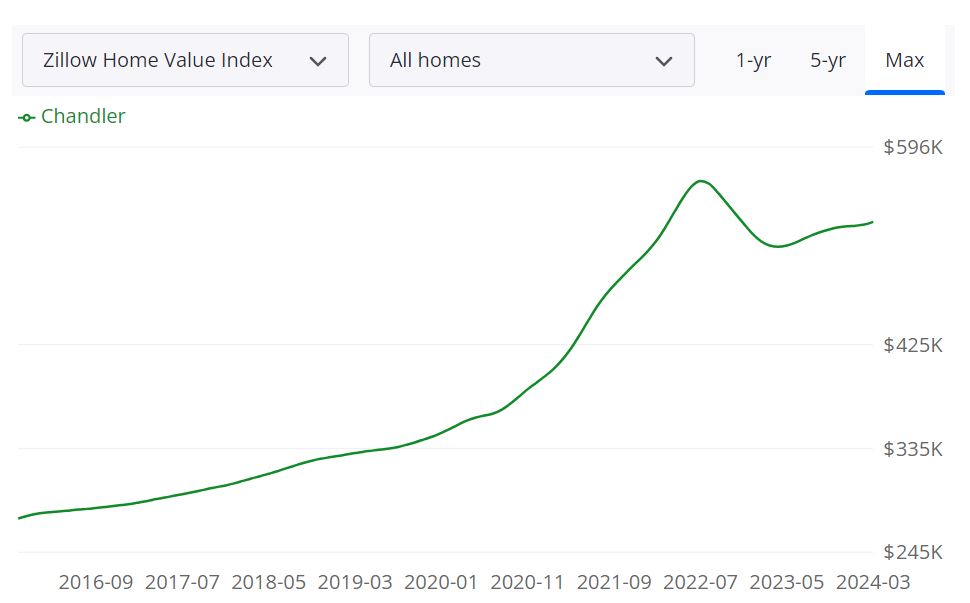This screenshot has width=970, height=603.
Task: Click the green Chandler legend marker icon
Action: pos(25,117)
